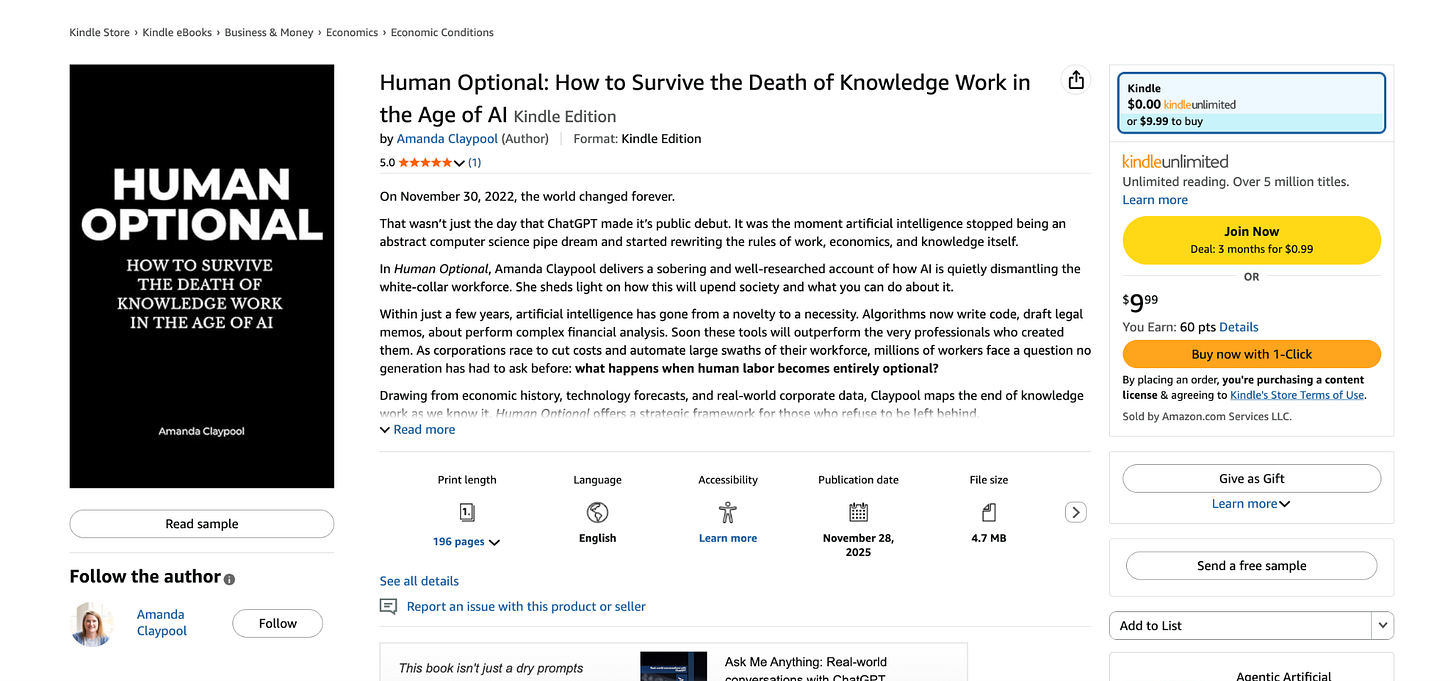The width and height of the screenshot is (1456, 681).
Task: Click the file size icon
Action: pyautogui.click(x=988, y=511)
